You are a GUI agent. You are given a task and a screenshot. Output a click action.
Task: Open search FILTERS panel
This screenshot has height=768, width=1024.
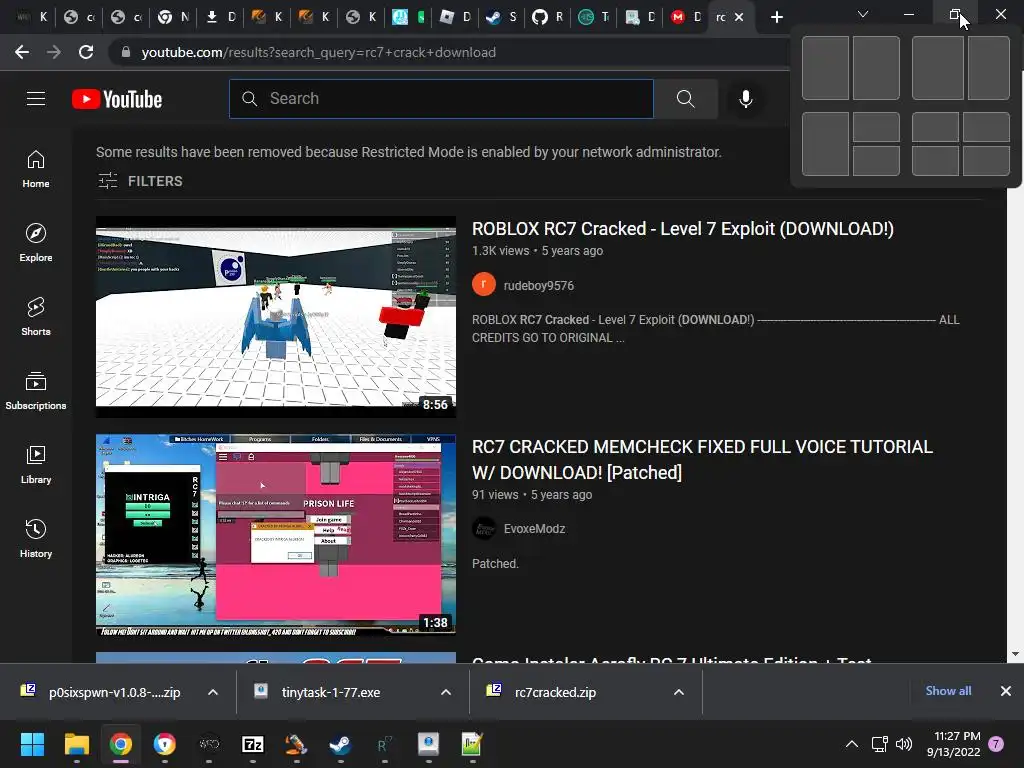(x=140, y=181)
